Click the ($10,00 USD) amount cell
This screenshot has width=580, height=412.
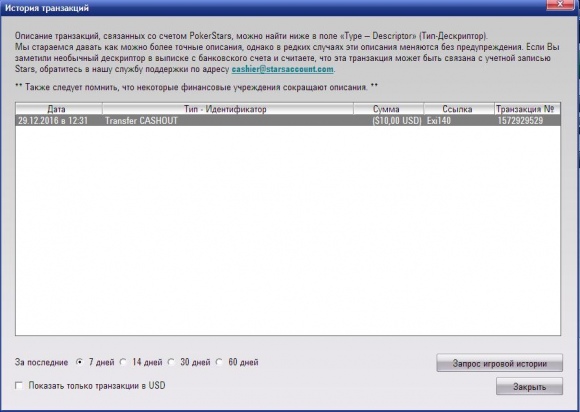397,121
